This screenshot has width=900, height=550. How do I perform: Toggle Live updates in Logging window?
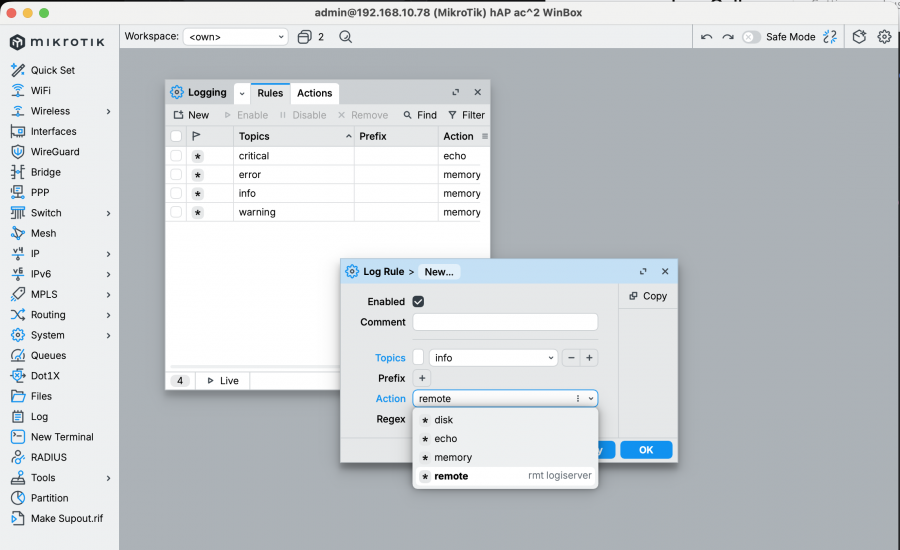pyautogui.click(x=223, y=381)
